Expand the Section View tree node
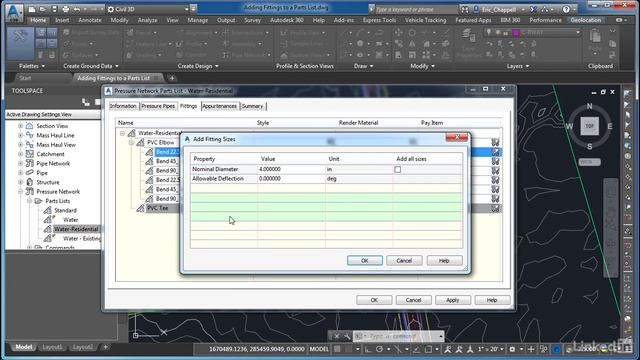This screenshot has width=640, height=360. pyautogui.click(x=20, y=126)
